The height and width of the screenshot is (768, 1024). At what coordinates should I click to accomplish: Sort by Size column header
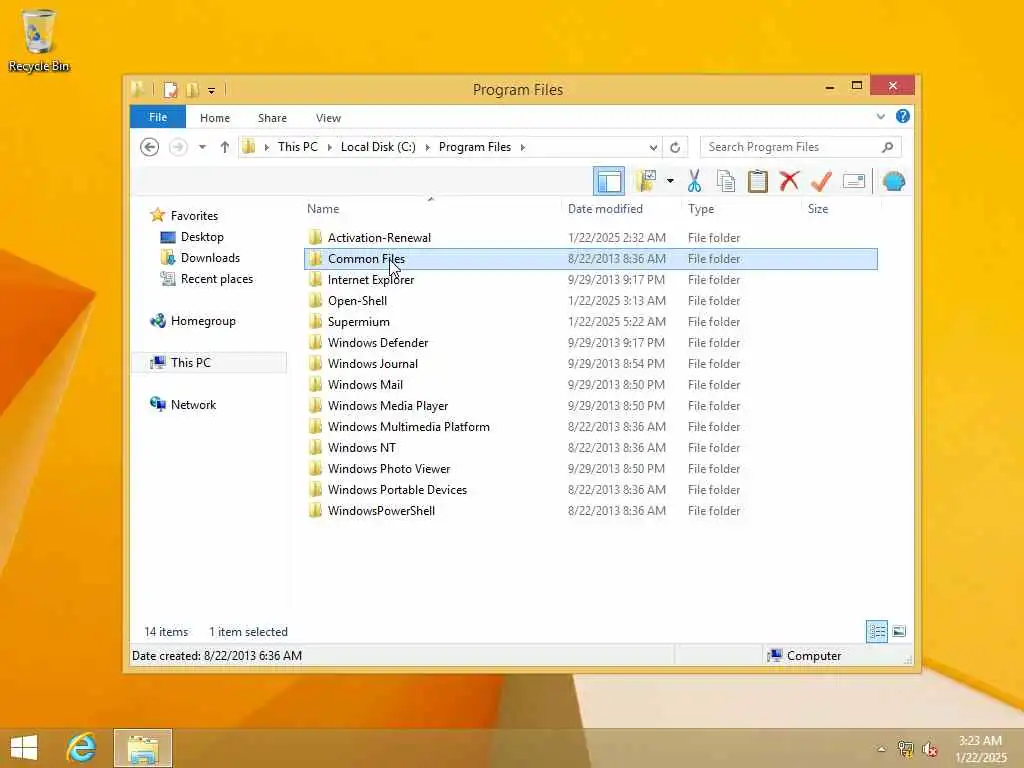840,209
